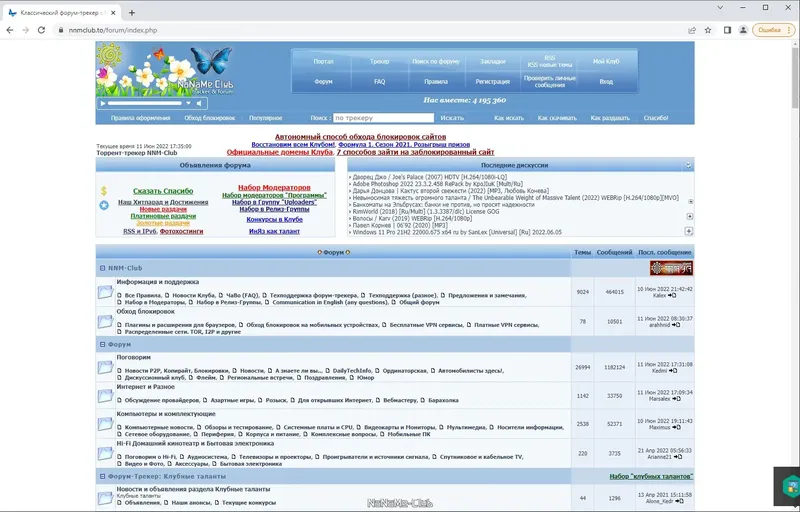This screenshot has width=800, height=512.
Task: Go to last post by Marsalex arrow icon
Action: coord(676,399)
